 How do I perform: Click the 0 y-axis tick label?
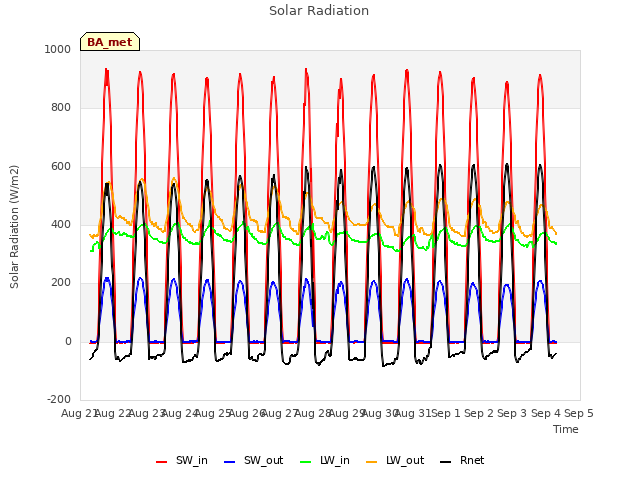[x=68, y=342]
